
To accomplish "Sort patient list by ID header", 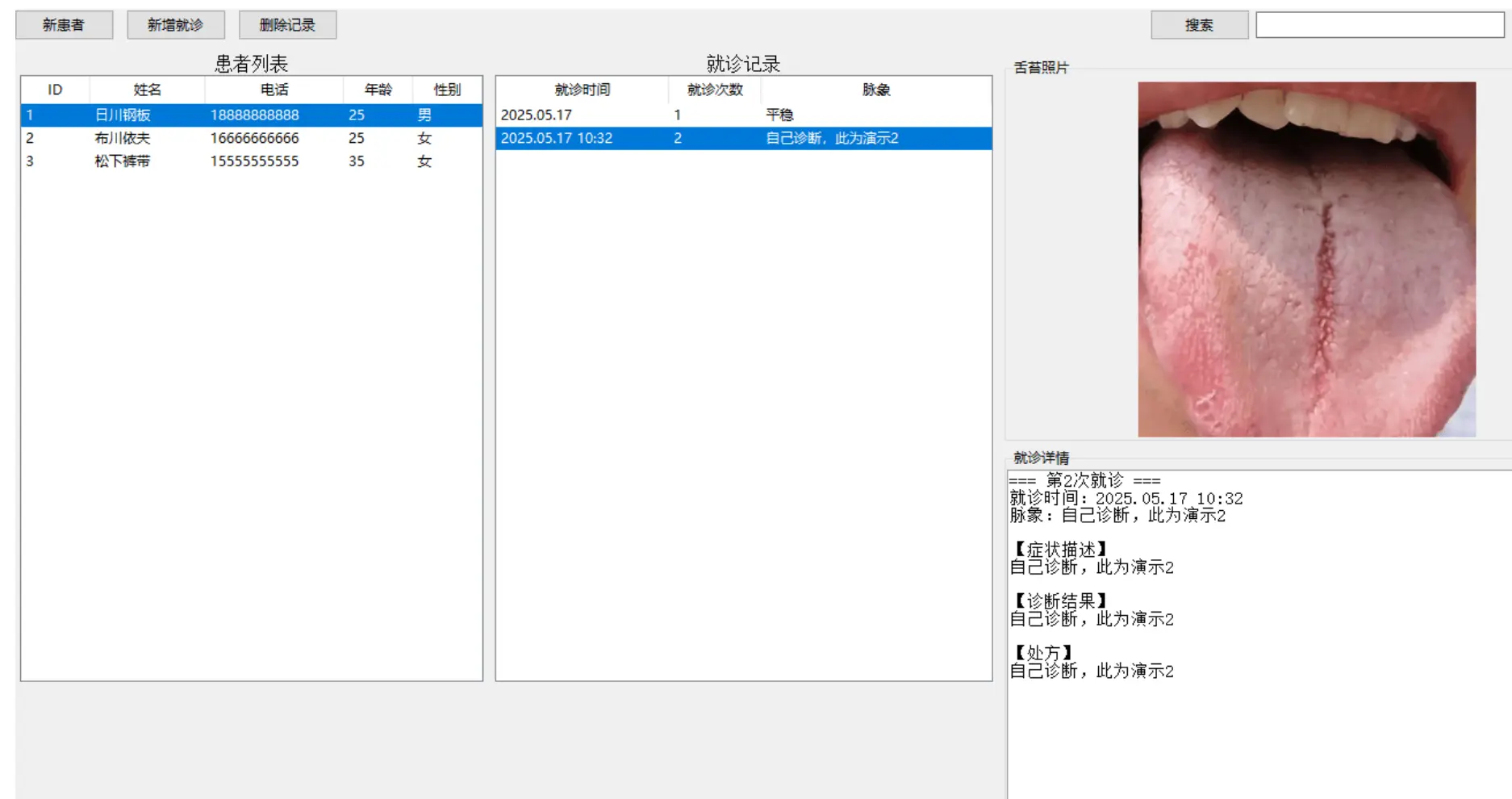I will (55, 90).
